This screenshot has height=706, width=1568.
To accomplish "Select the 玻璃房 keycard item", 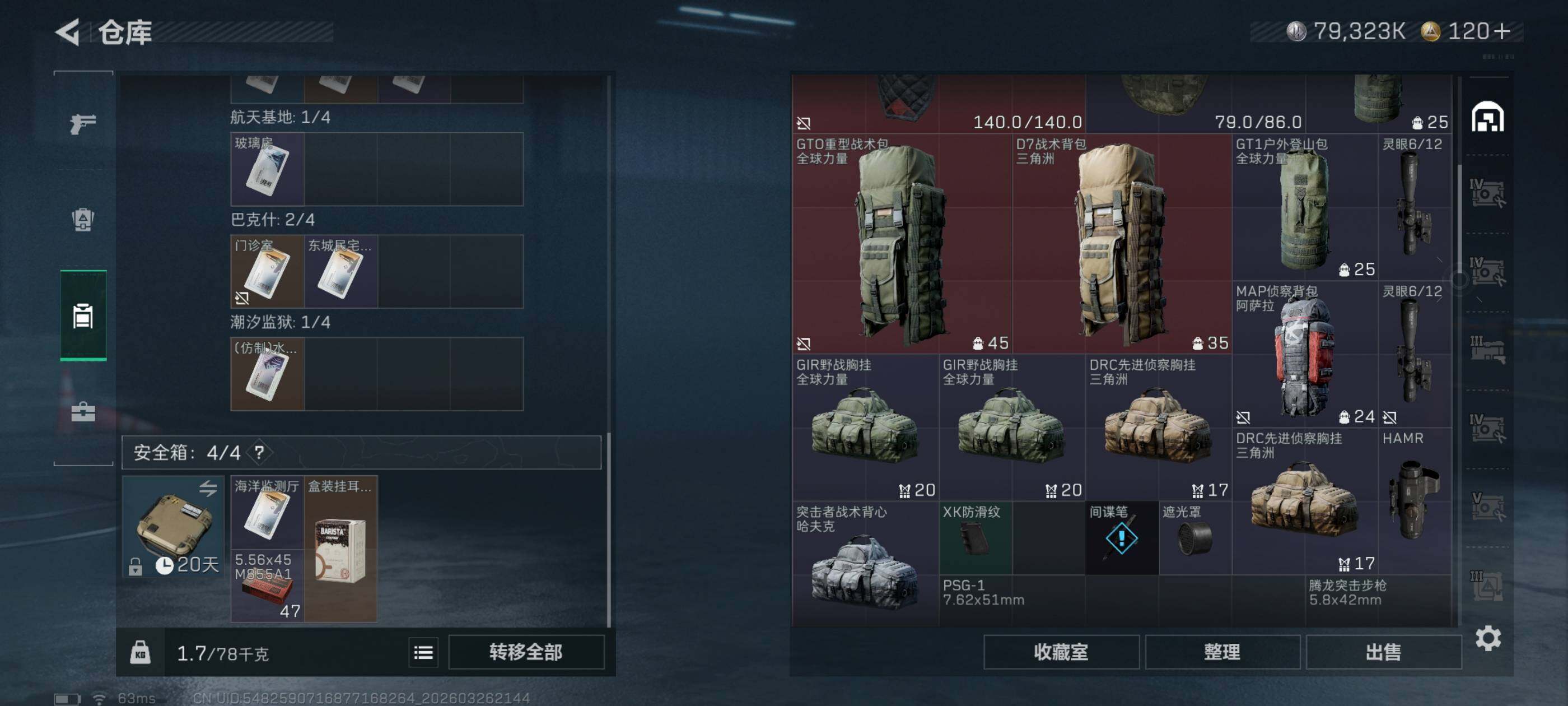I will click(x=267, y=169).
